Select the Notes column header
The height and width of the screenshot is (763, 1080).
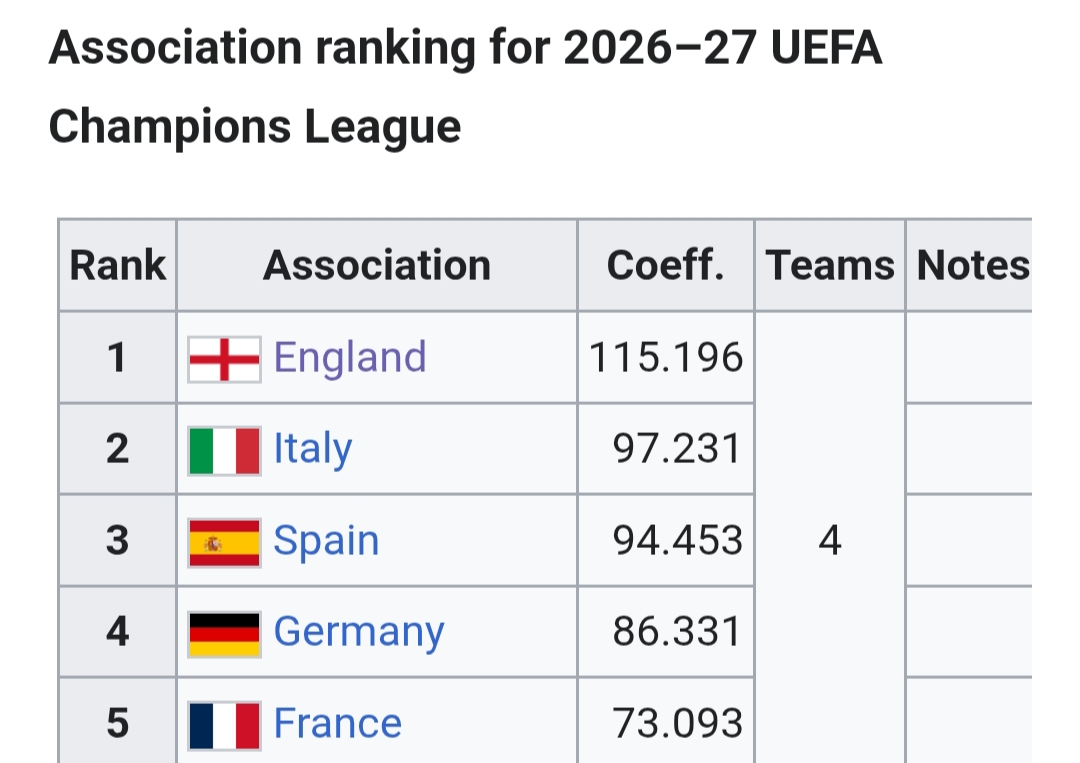[972, 266]
